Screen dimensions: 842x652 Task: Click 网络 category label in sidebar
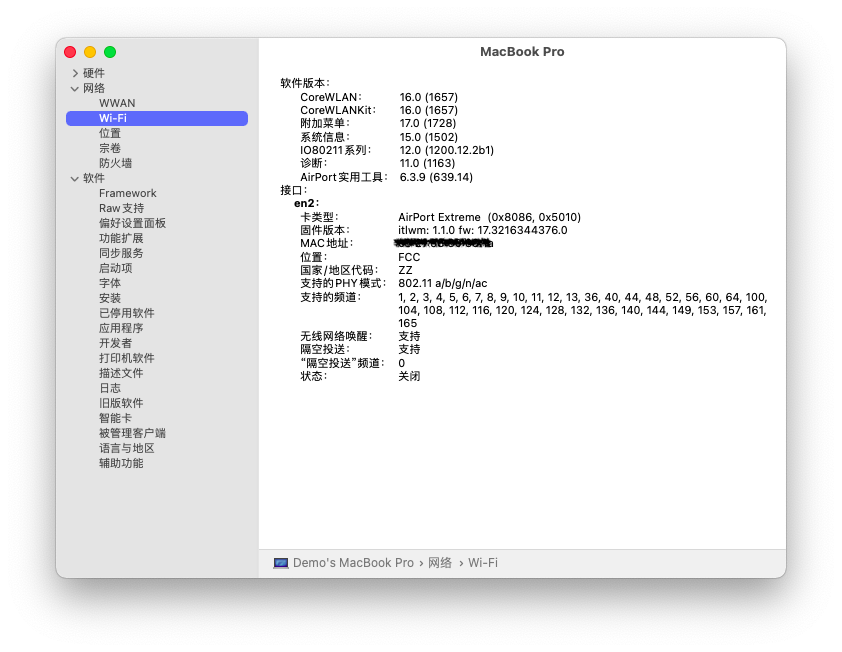coord(94,88)
